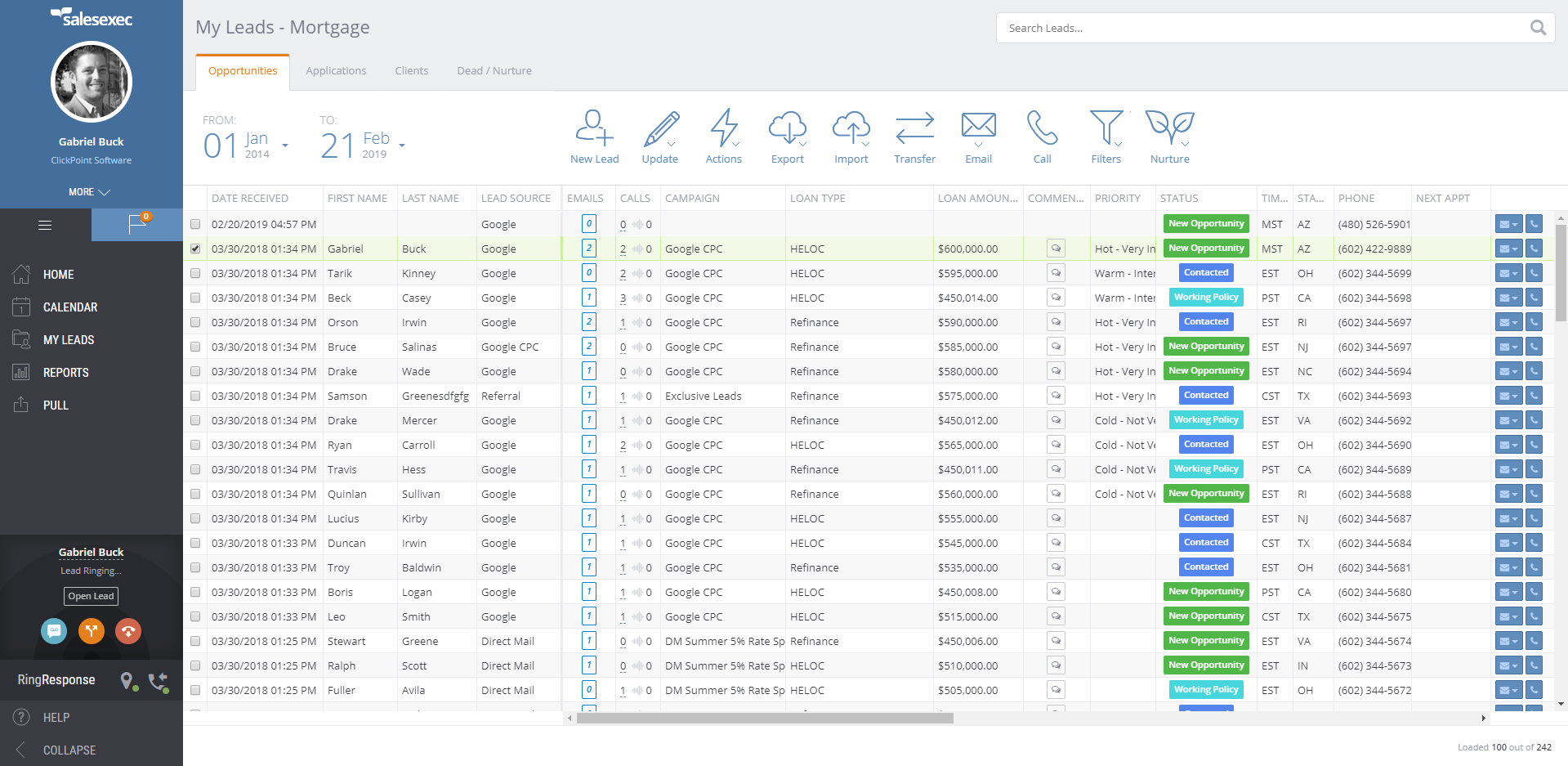Hang up the ringing call
The image size is (1568, 766).
click(128, 631)
